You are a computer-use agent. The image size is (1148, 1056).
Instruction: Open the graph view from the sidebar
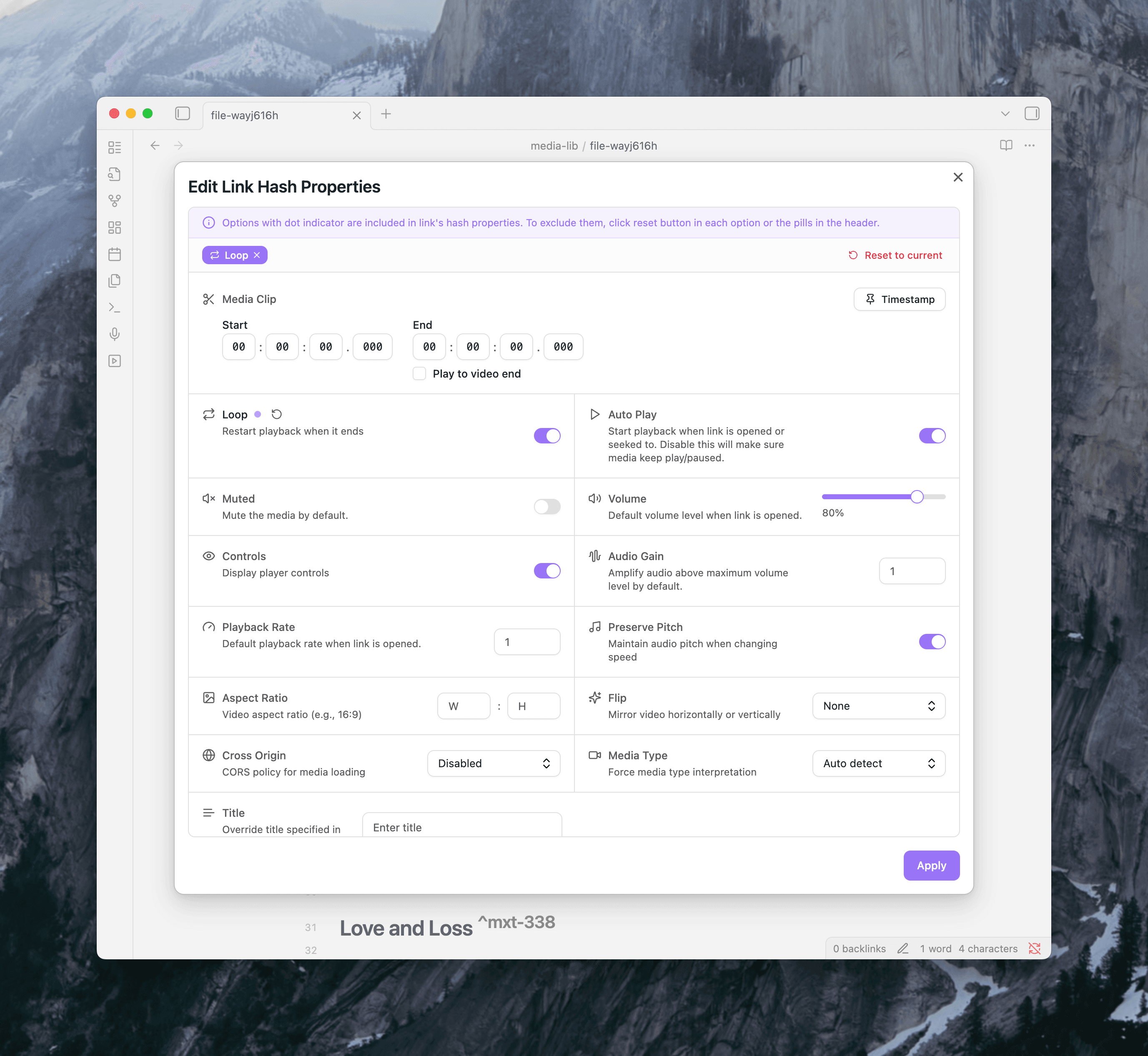pos(115,200)
